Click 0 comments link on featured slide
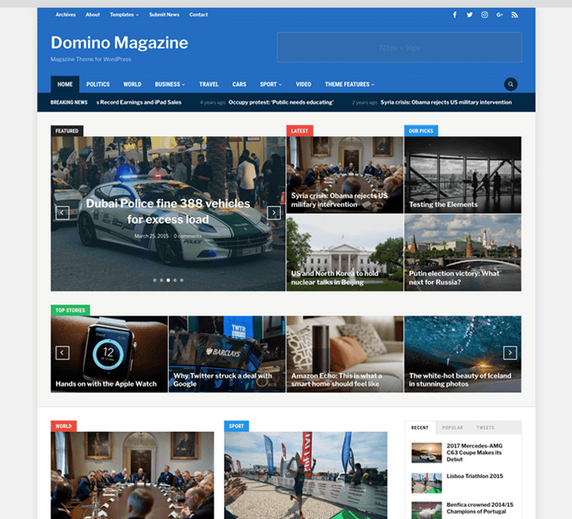 pyautogui.click(x=188, y=236)
